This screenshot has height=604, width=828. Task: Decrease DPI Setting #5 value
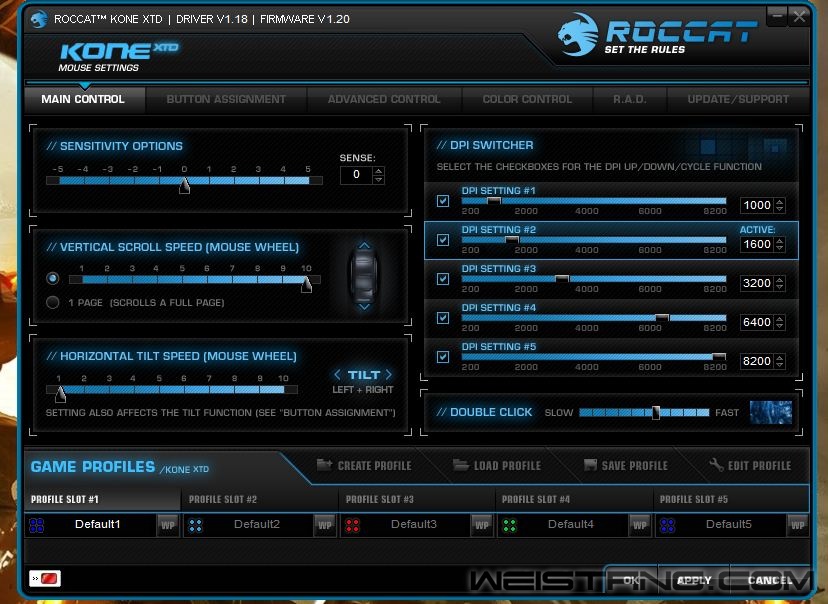[780, 365]
